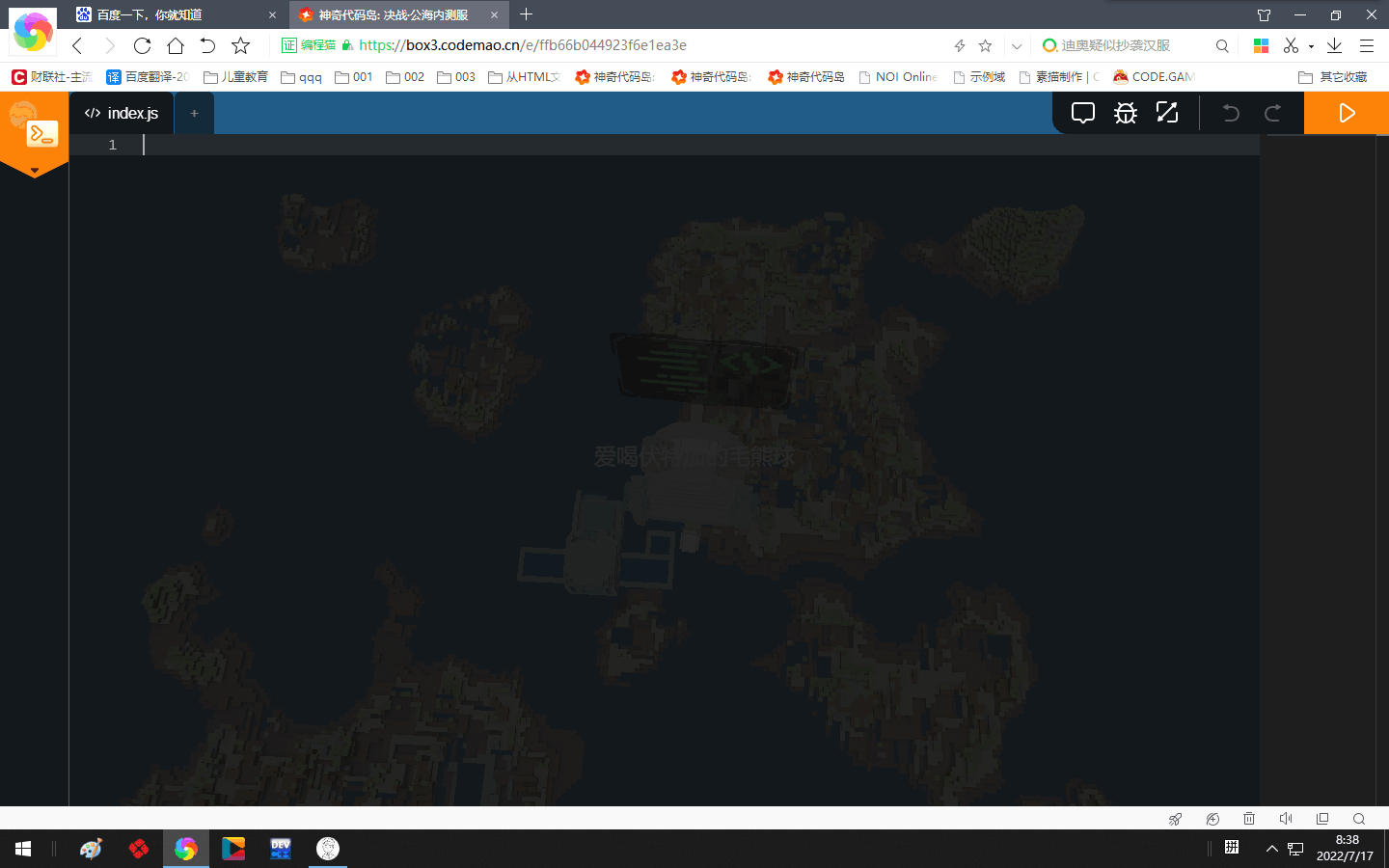This screenshot has height=868, width=1389.
Task: Bookmark this page using the toolbar star
Action: pos(241,45)
